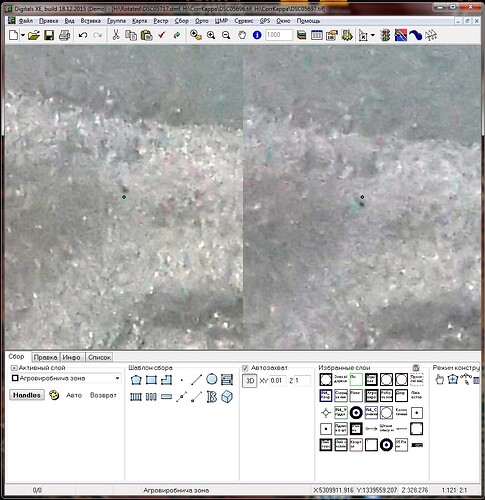Click the Save floppy disk icon
The width and height of the screenshot is (485, 500).
pos(49,35)
